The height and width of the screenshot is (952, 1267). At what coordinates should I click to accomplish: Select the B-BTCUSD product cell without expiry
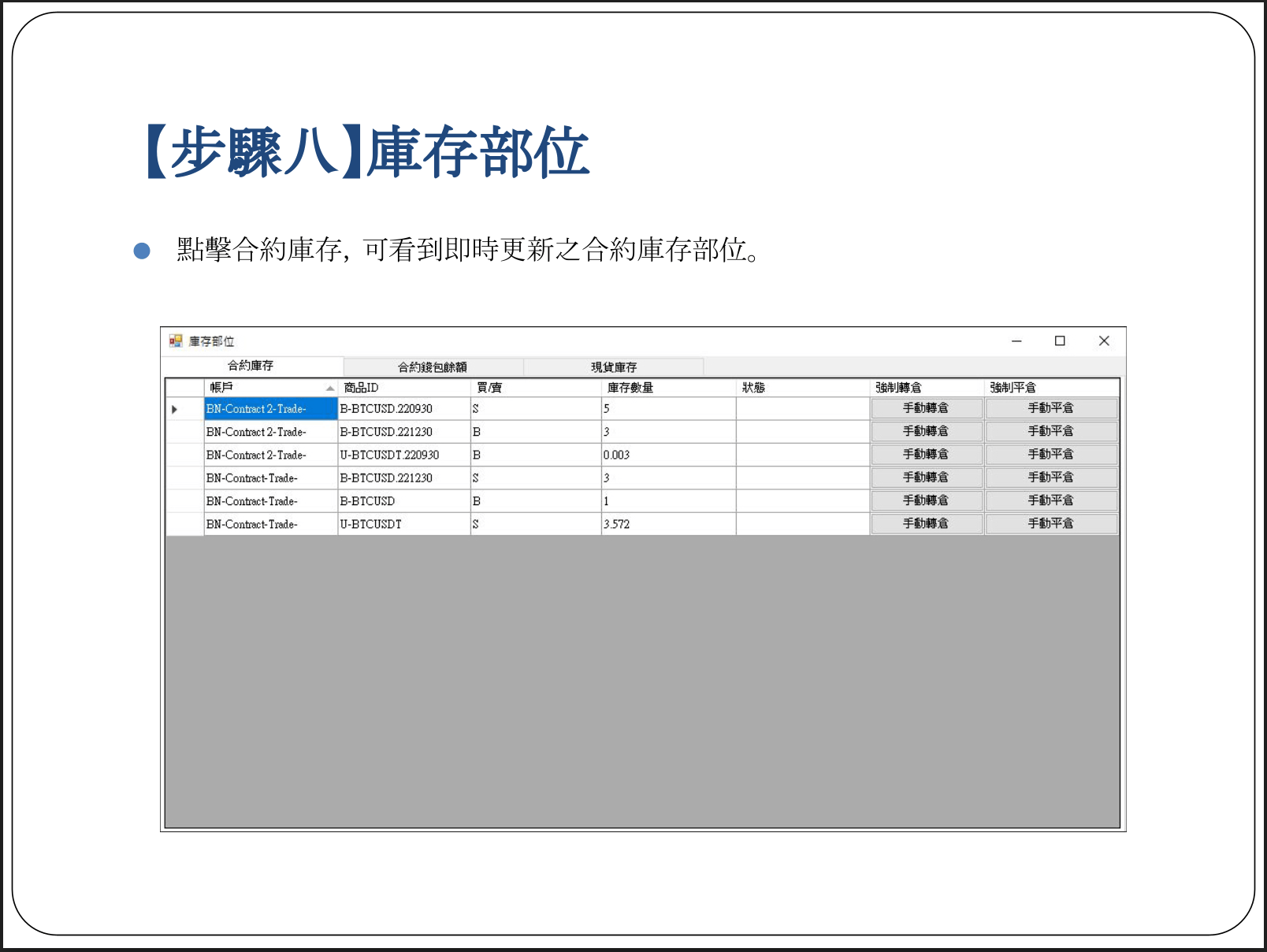click(404, 501)
